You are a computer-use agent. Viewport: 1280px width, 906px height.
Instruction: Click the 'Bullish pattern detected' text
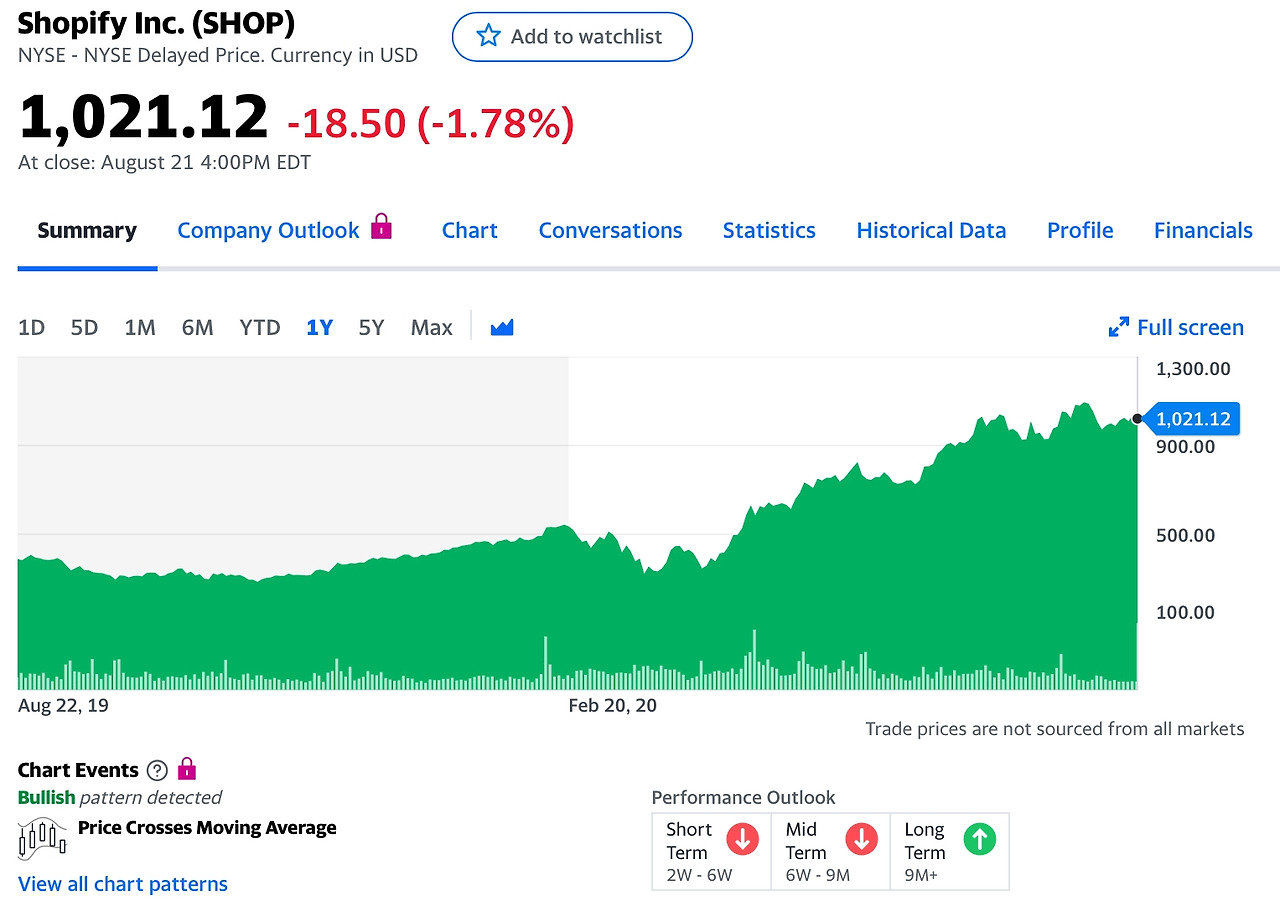(x=120, y=797)
